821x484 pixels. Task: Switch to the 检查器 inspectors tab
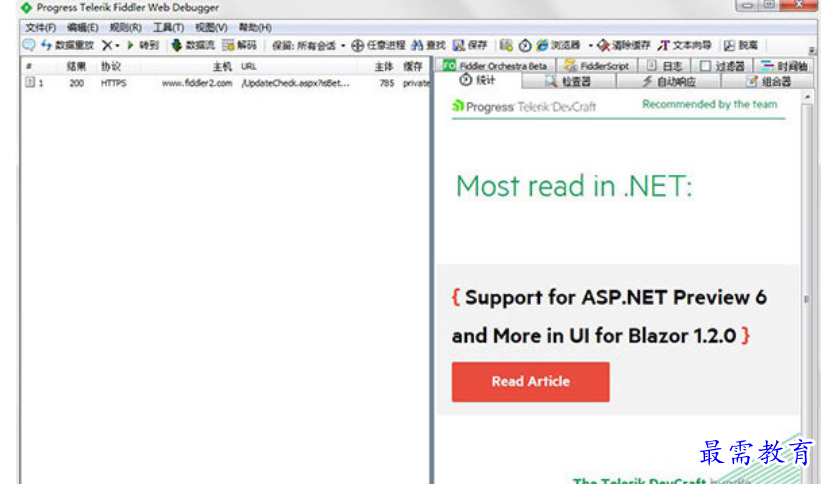click(x=568, y=82)
